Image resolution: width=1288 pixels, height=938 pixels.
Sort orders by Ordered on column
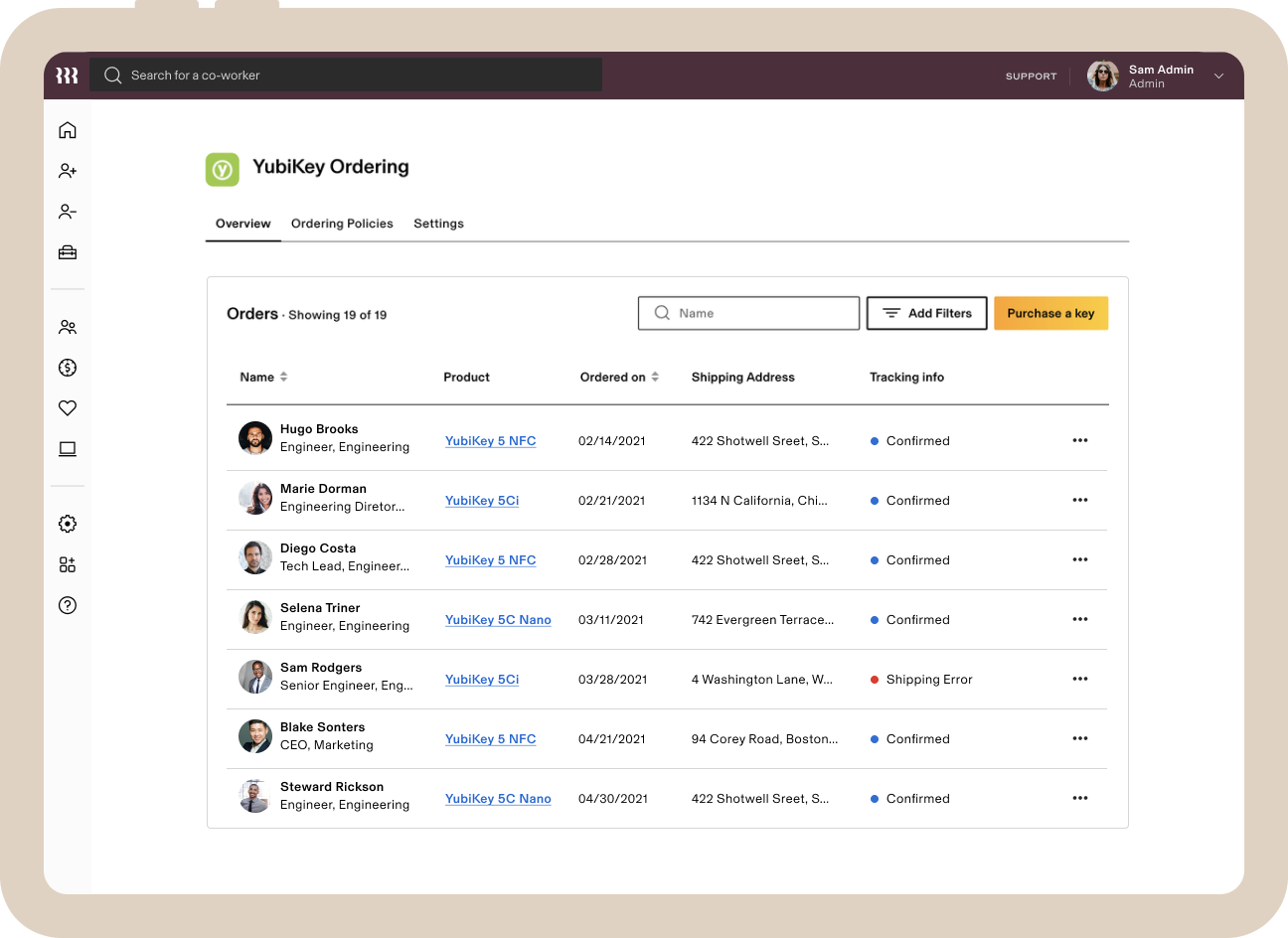pos(619,377)
